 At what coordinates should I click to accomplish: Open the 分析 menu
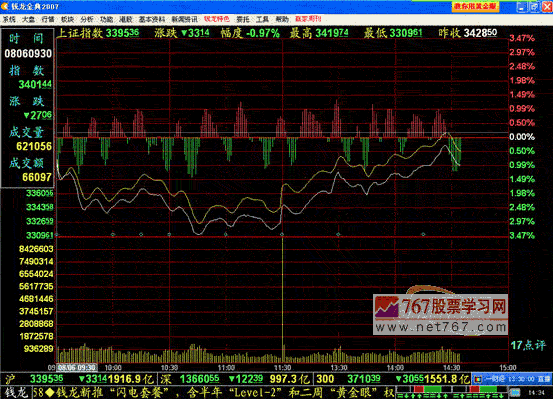click(87, 19)
